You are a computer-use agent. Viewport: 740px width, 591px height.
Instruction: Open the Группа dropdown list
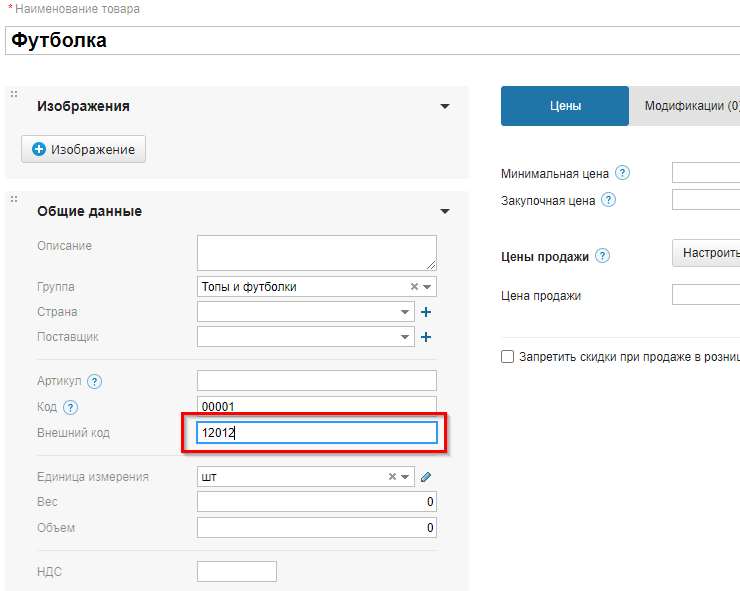[x=428, y=287]
